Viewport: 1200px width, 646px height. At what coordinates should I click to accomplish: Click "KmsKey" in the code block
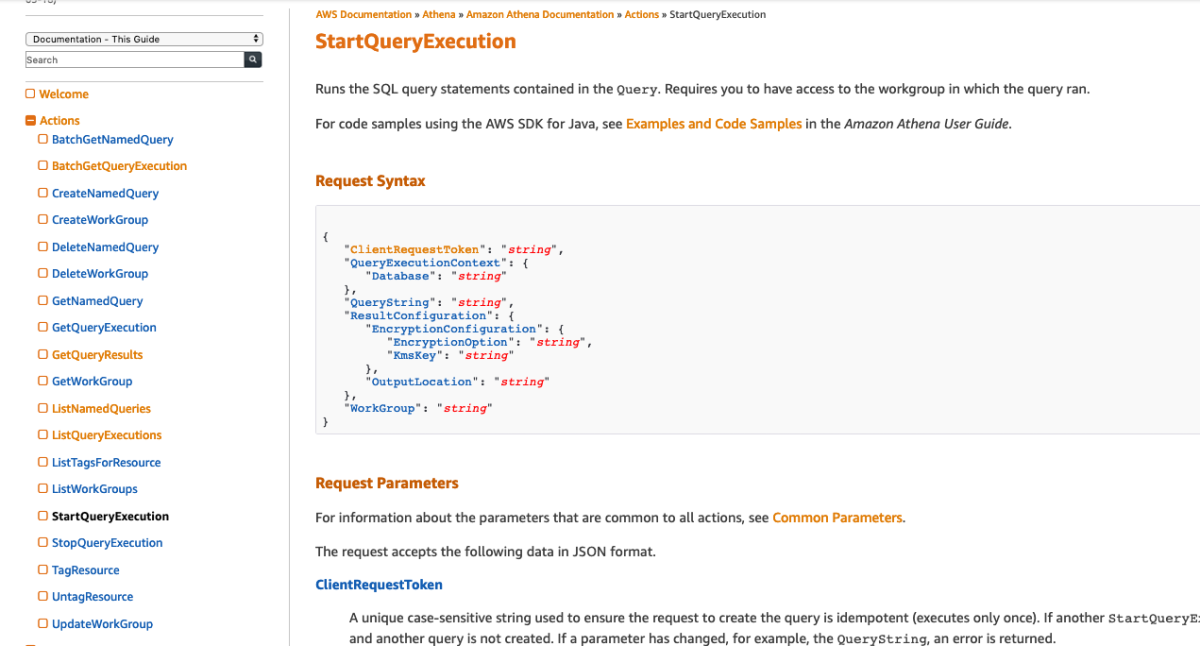click(x=417, y=355)
